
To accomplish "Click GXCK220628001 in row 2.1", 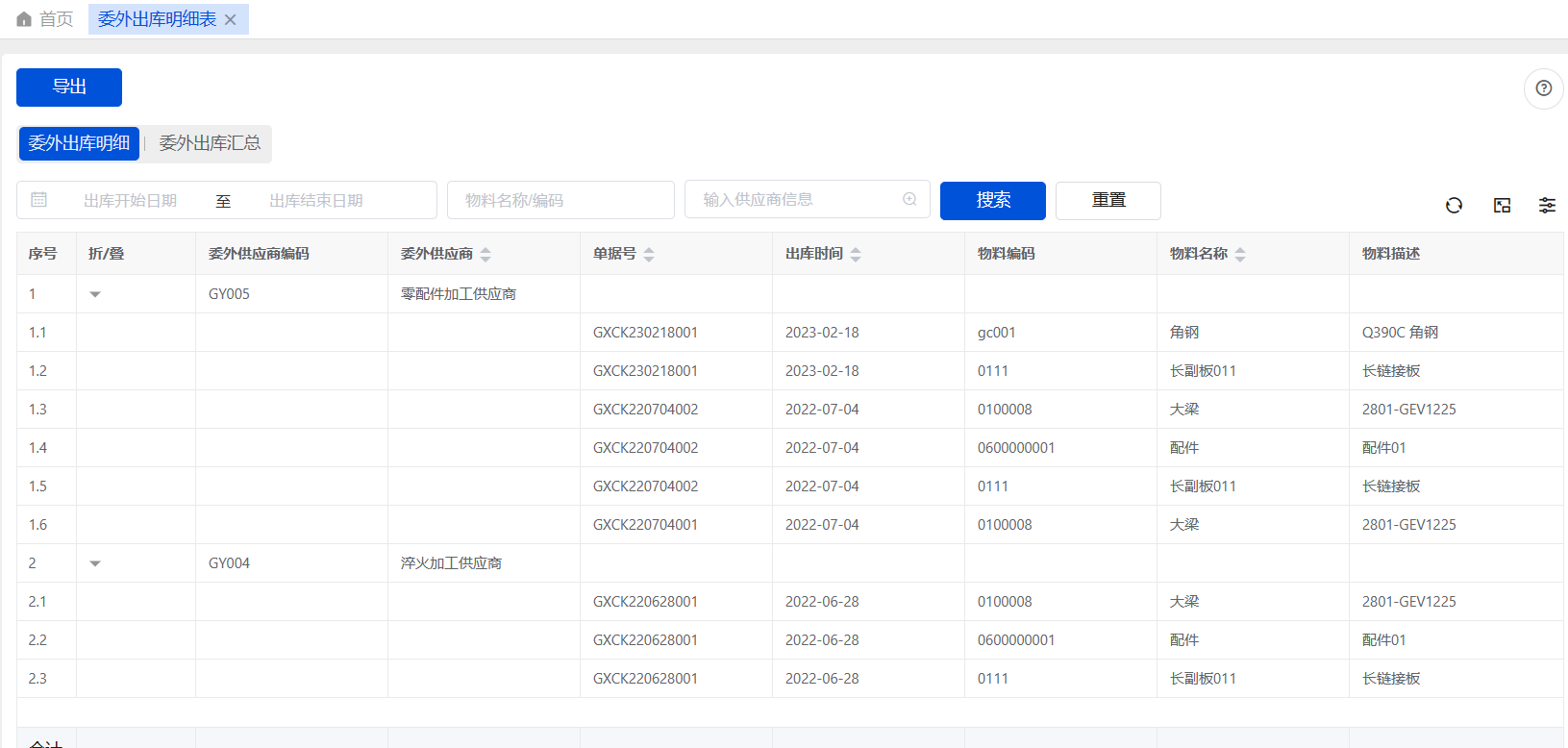I will tap(645, 602).
